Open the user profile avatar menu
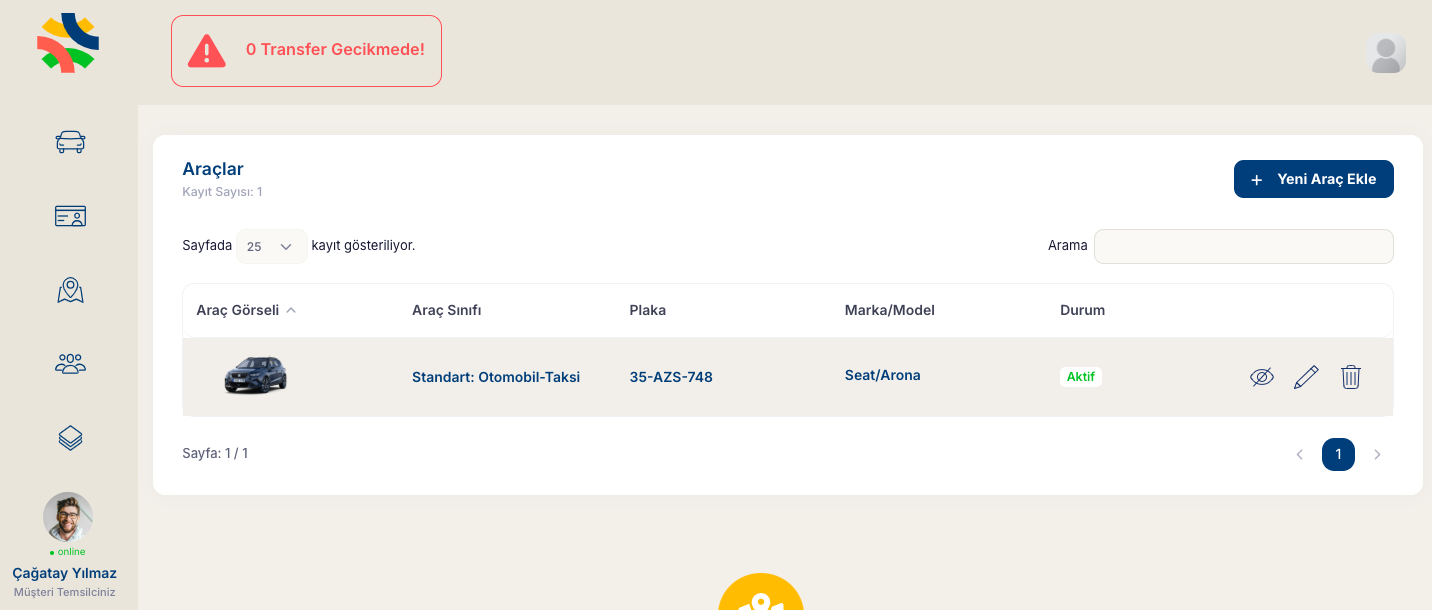Image resolution: width=1432 pixels, height=610 pixels. tap(1386, 54)
